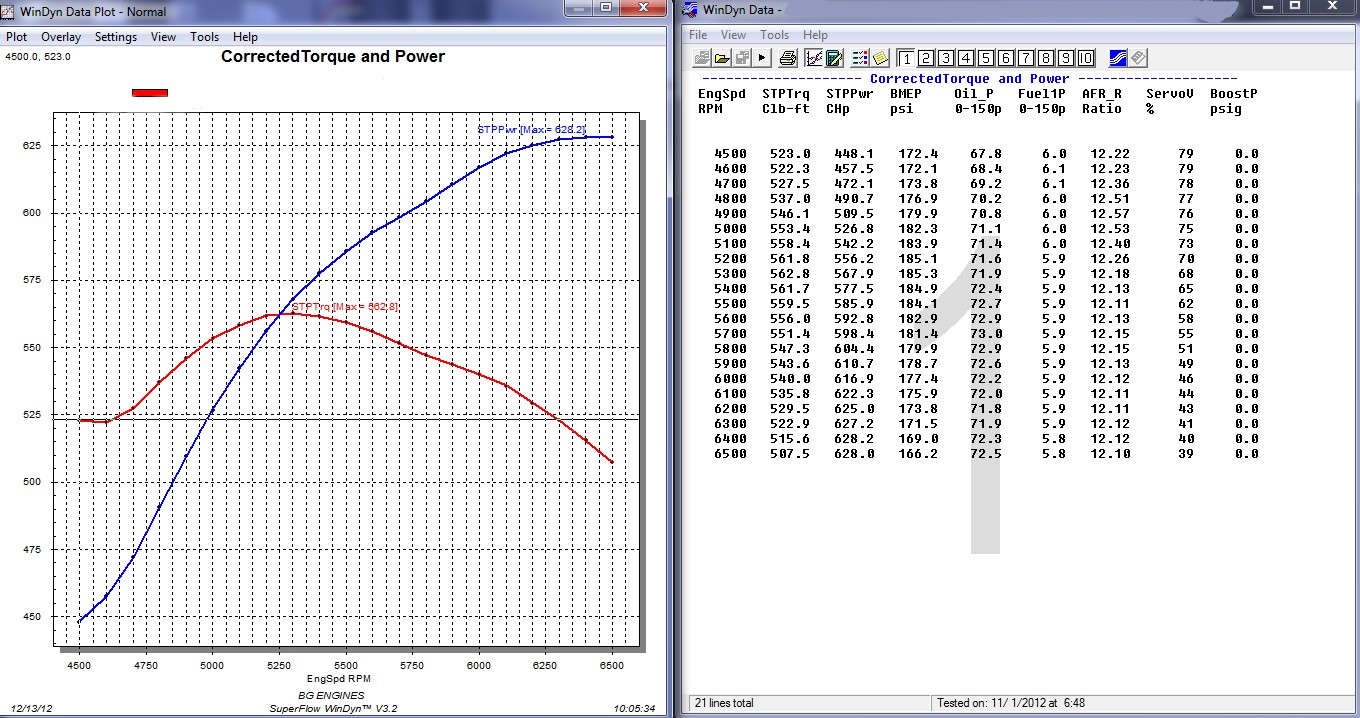The height and width of the screenshot is (718, 1360).
Task: Open the Tools menu in WinDyn Data window
Action: tap(774, 35)
